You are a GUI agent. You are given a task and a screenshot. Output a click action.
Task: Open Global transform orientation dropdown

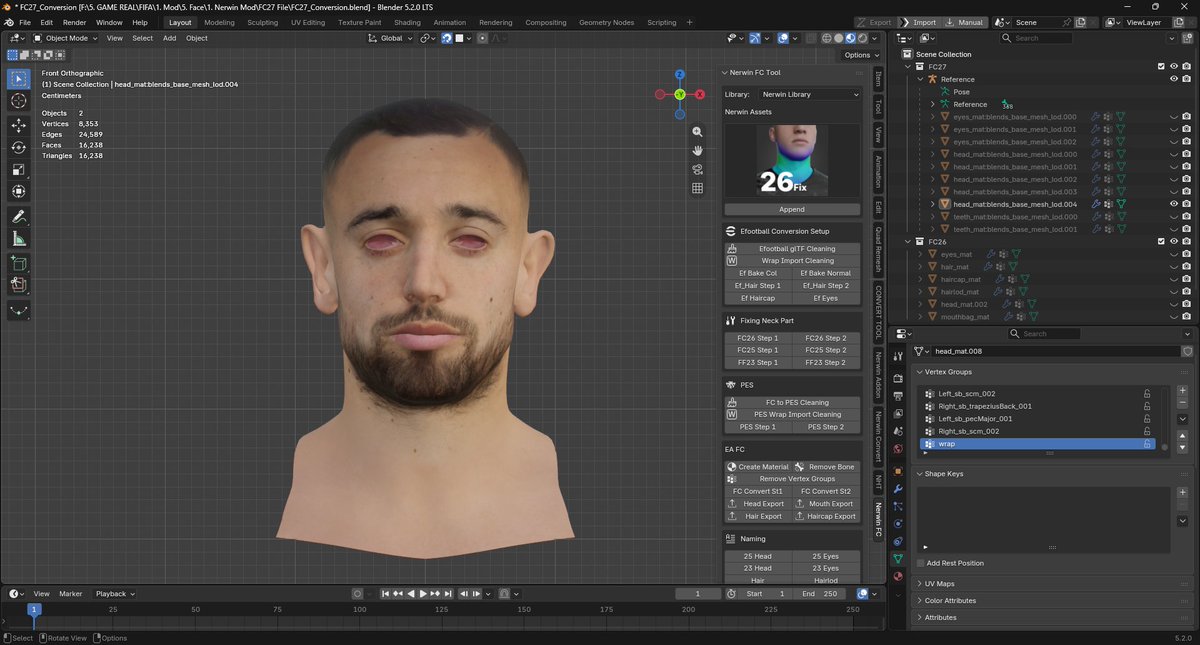click(x=390, y=38)
